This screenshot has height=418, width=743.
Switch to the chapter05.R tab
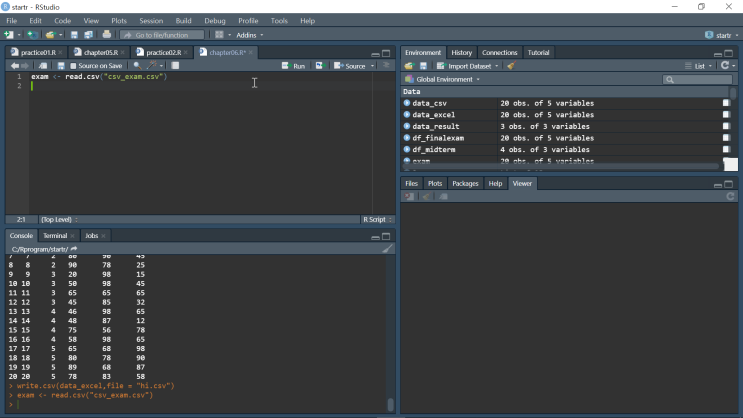[x=100, y=53]
